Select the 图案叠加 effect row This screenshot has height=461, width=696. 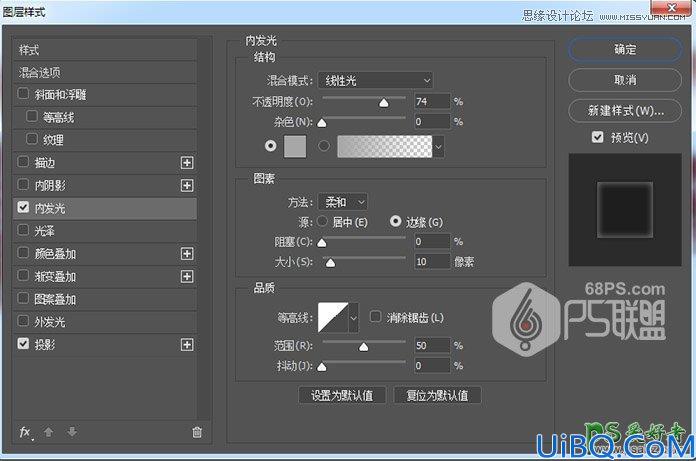[105, 299]
